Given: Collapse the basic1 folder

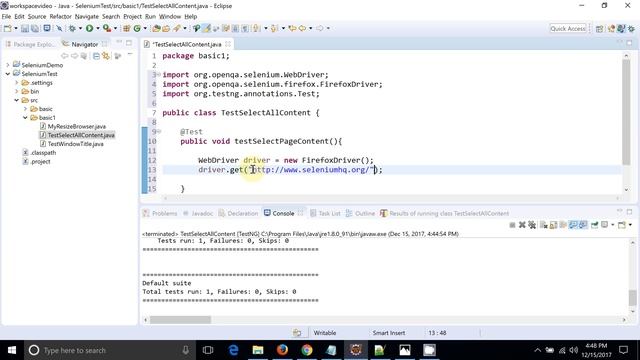Looking at the screenshot, I should [x=25, y=118].
